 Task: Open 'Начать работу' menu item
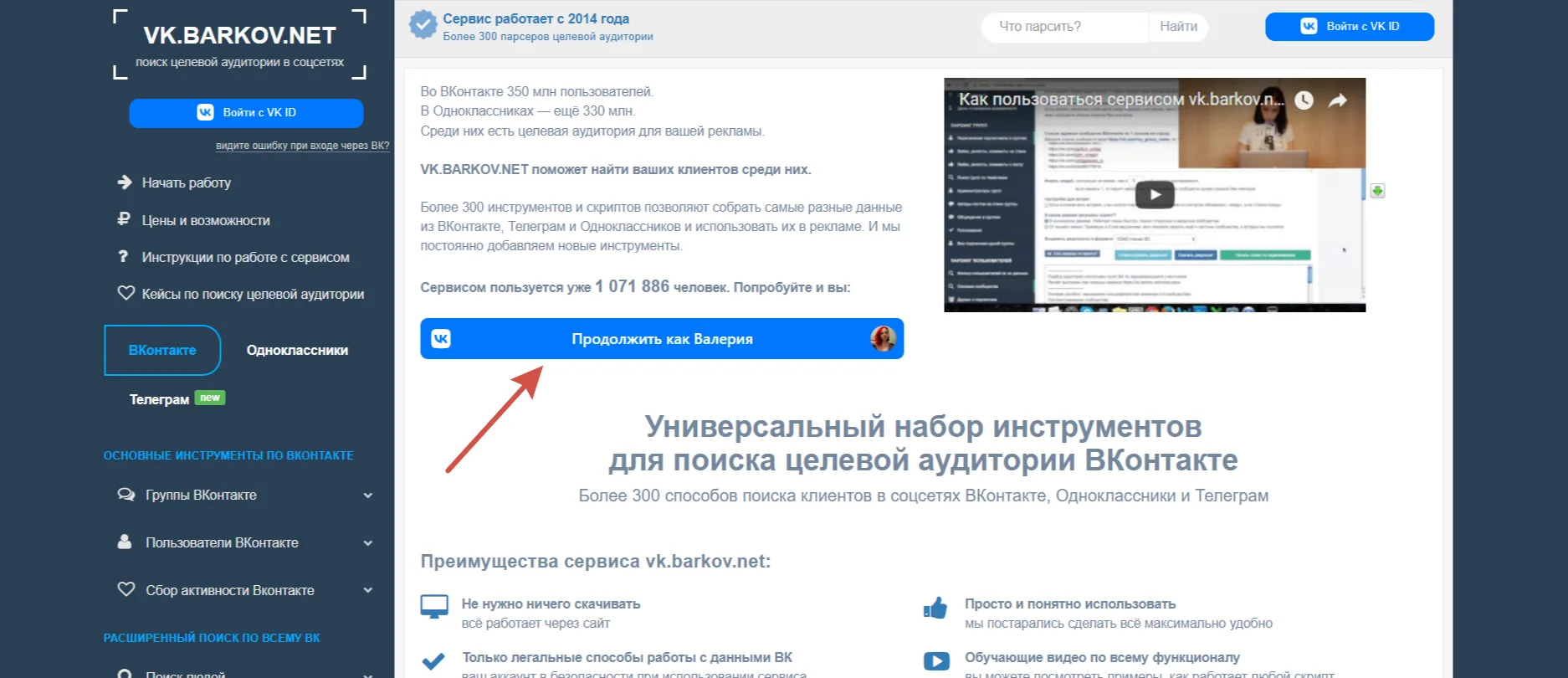point(187,182)
